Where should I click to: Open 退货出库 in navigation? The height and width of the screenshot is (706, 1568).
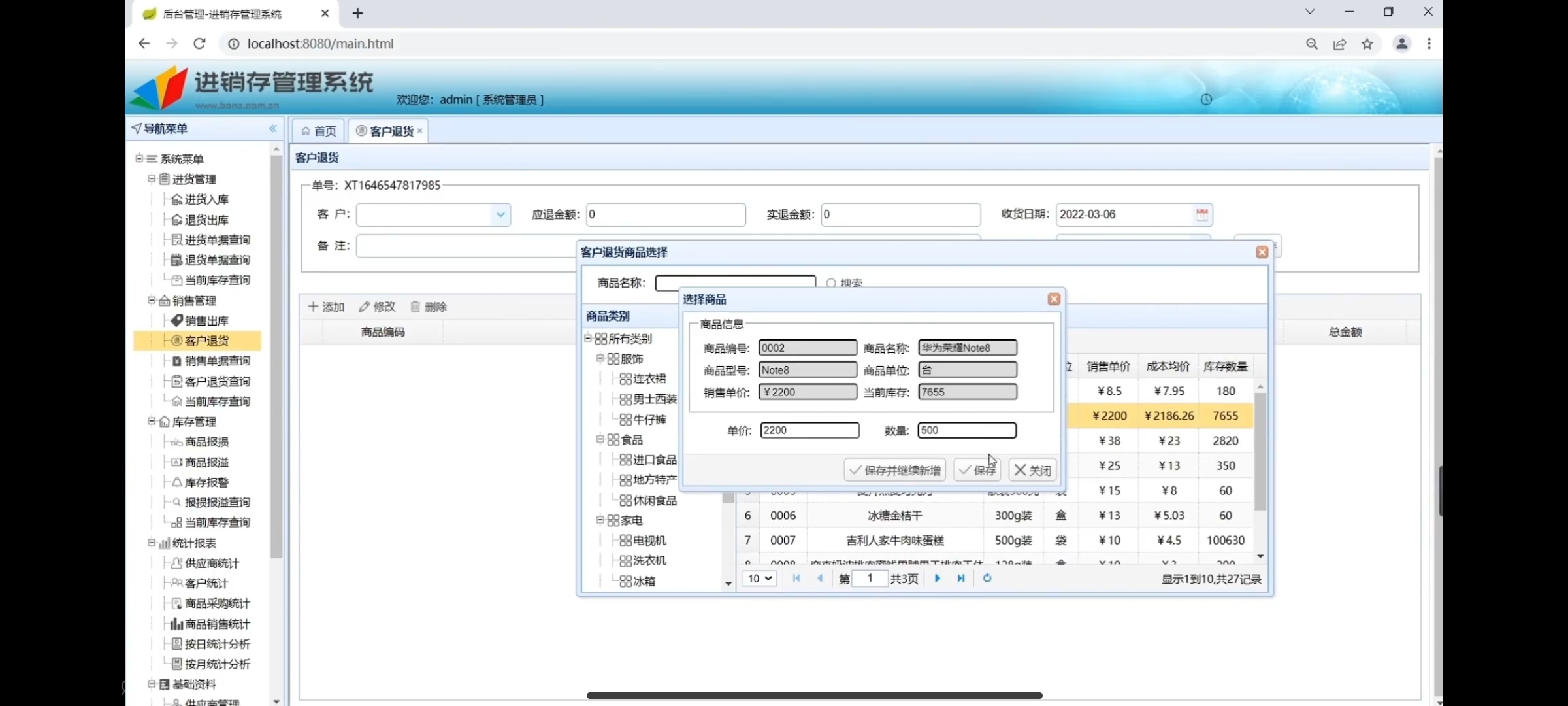(206, 220)
